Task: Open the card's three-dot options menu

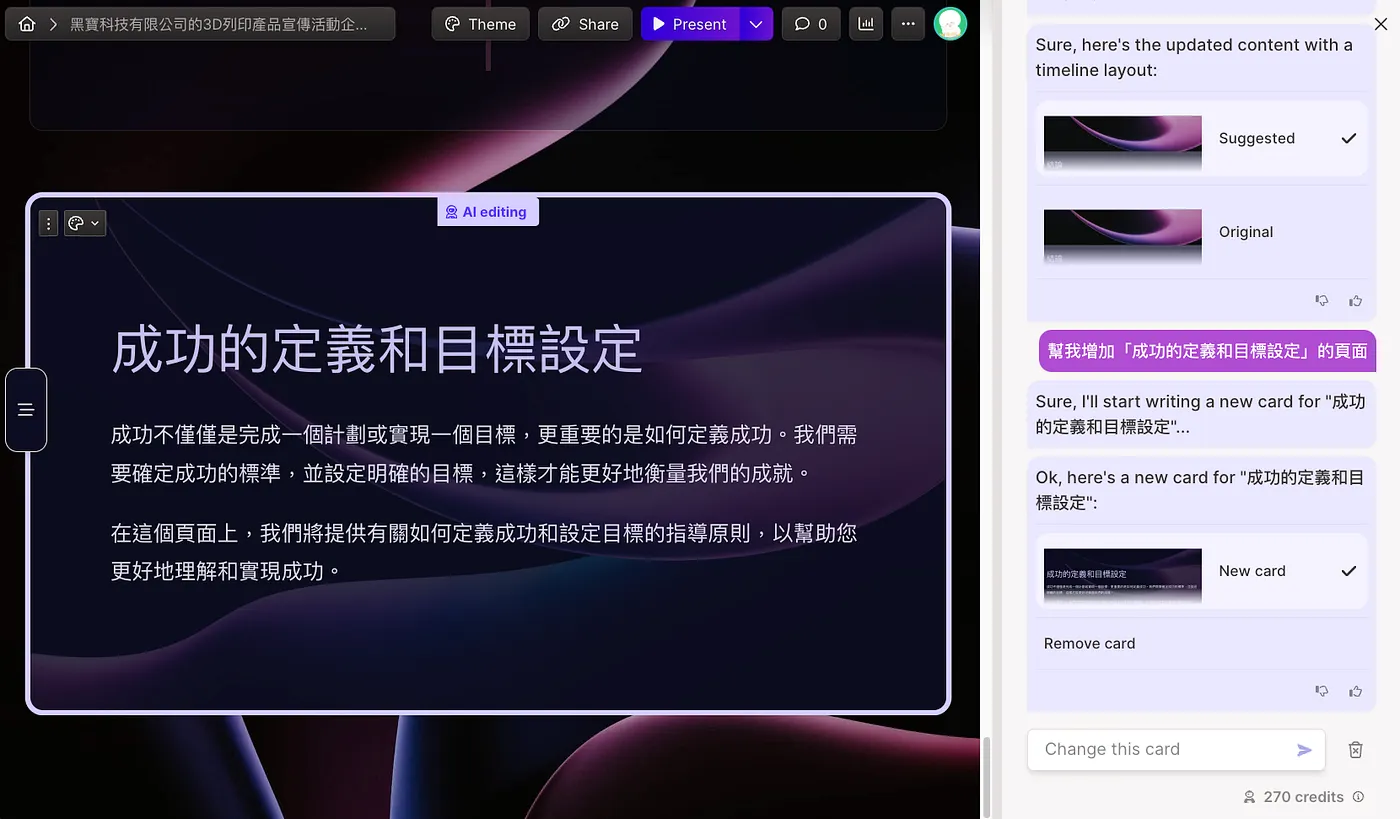Action: pos(48,223)
